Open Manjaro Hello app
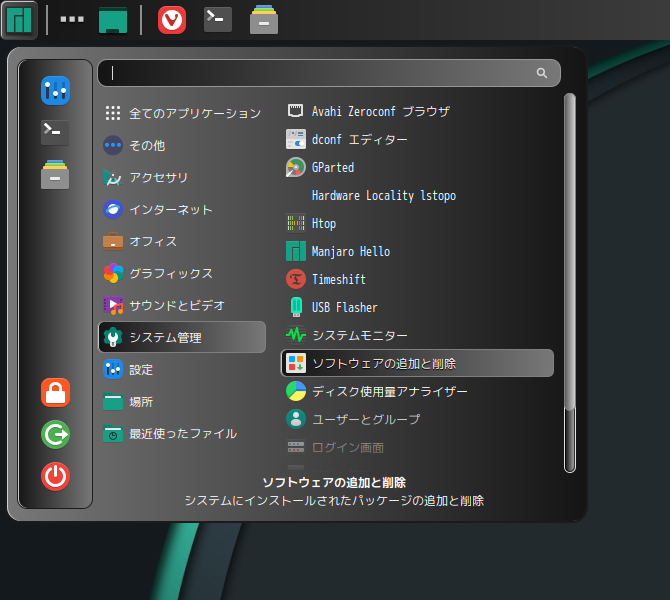Image resolution: width=670 pixels, height=600 pixels. (x=417, y=251)
